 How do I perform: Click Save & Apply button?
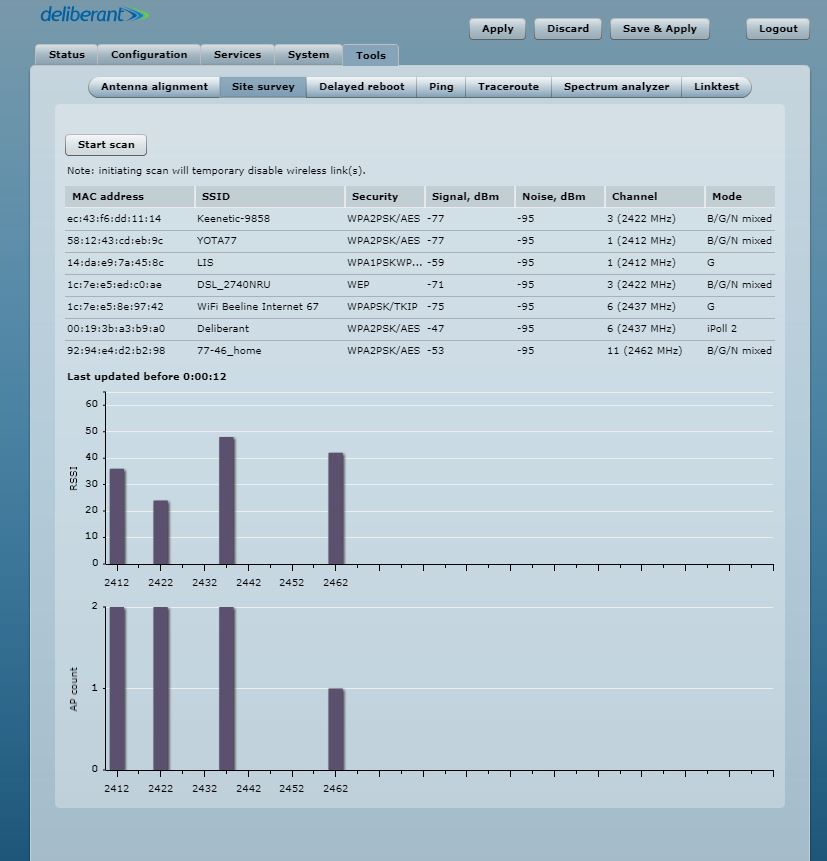(x=659, y=29)
